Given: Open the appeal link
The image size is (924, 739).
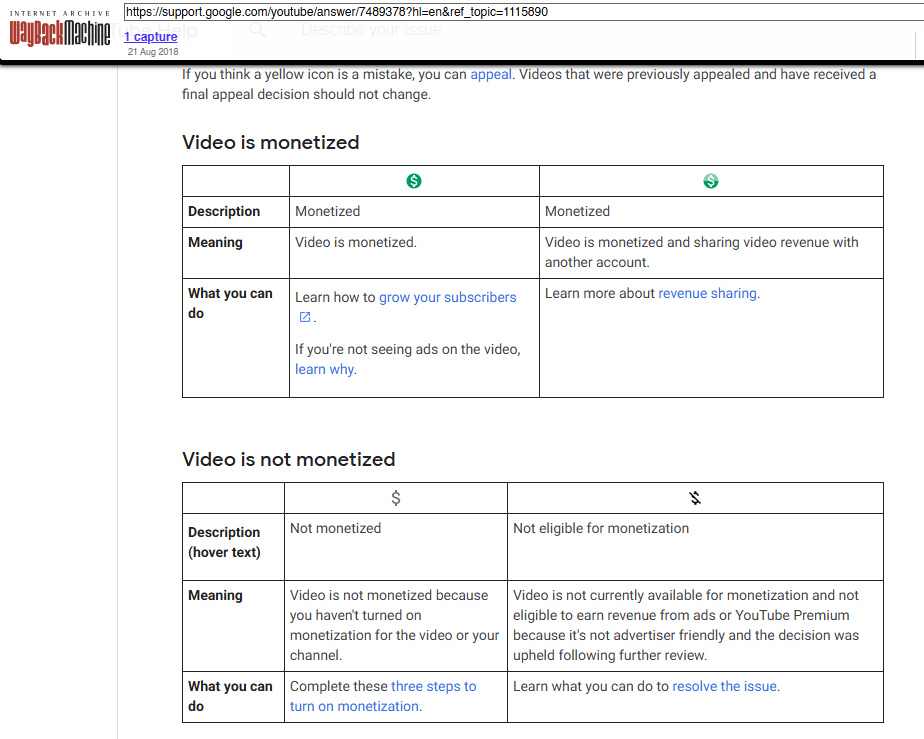Looking at the screenshot, I should pyautogui.click(x=491, y=74).
